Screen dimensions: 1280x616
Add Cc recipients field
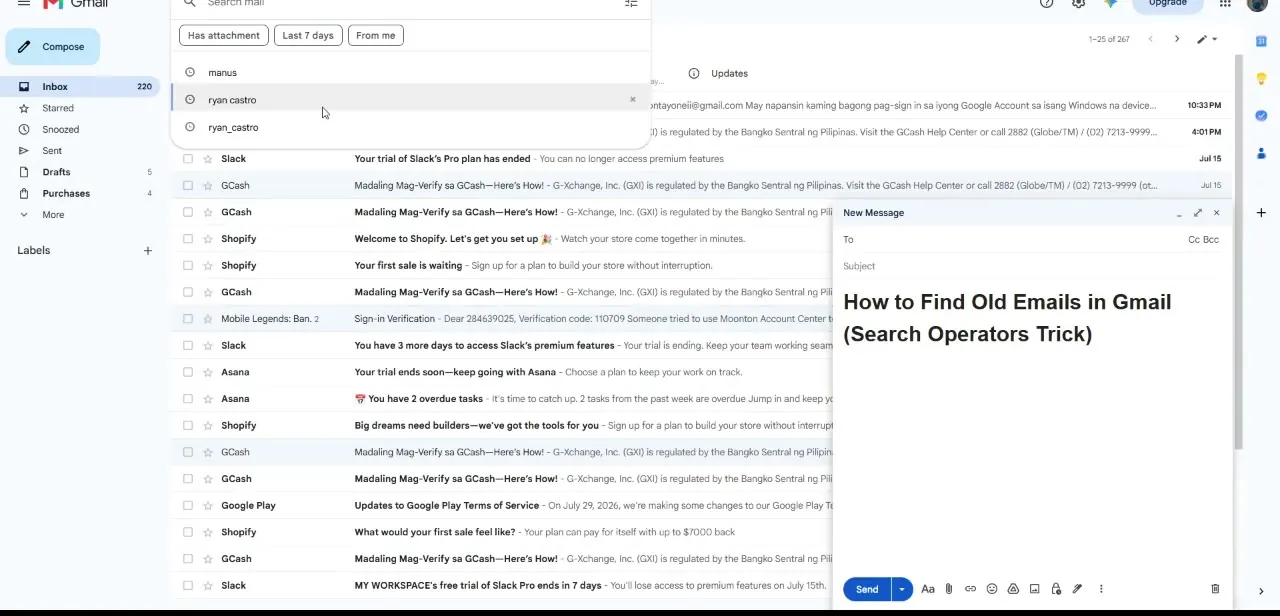[x=1194, y=240]
